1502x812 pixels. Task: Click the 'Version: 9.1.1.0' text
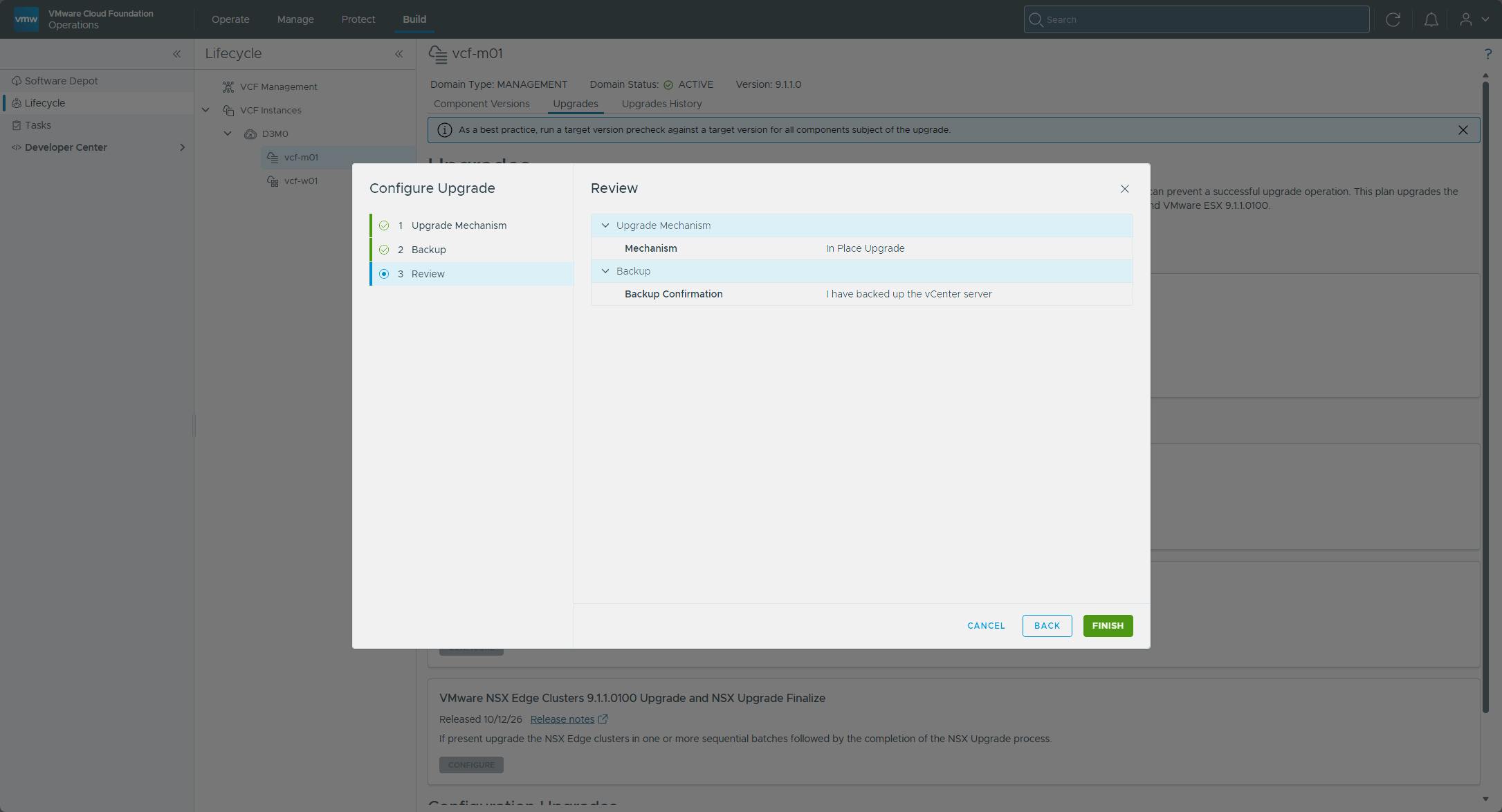click(x=769, y=84)
